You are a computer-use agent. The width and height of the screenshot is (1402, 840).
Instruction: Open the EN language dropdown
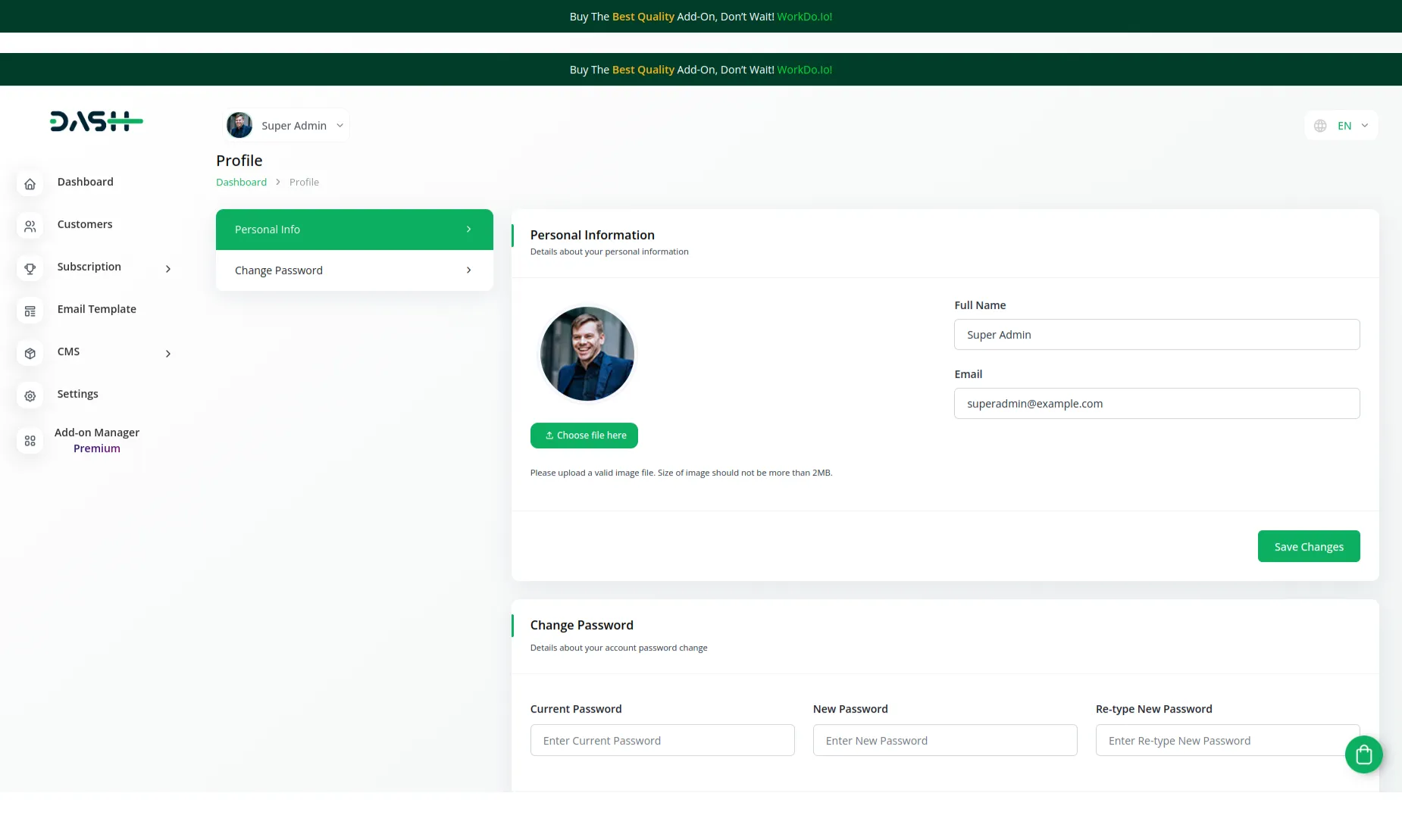(x=1341, y=126)
